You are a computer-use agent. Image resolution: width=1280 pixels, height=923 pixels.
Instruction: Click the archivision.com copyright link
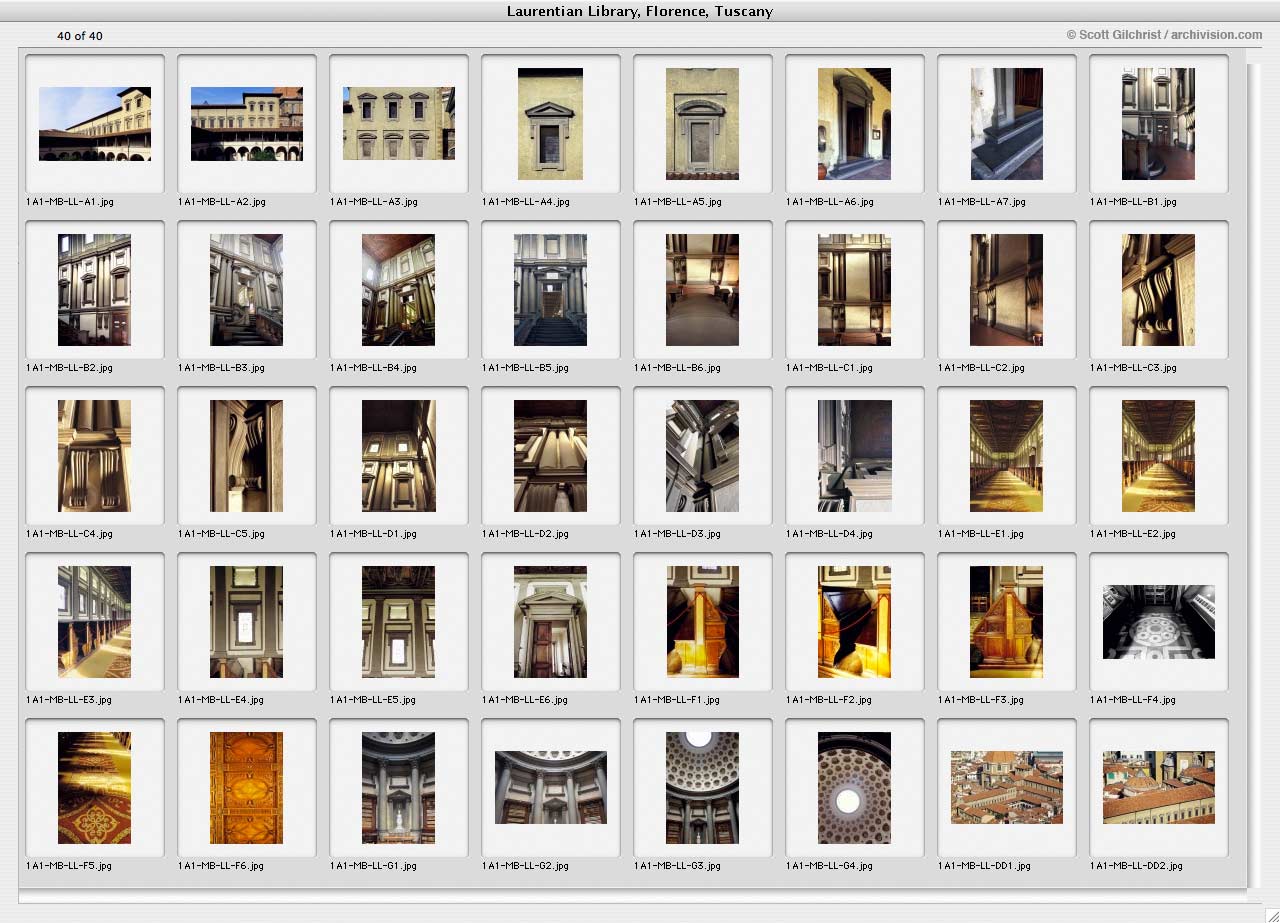[1164, 35]
